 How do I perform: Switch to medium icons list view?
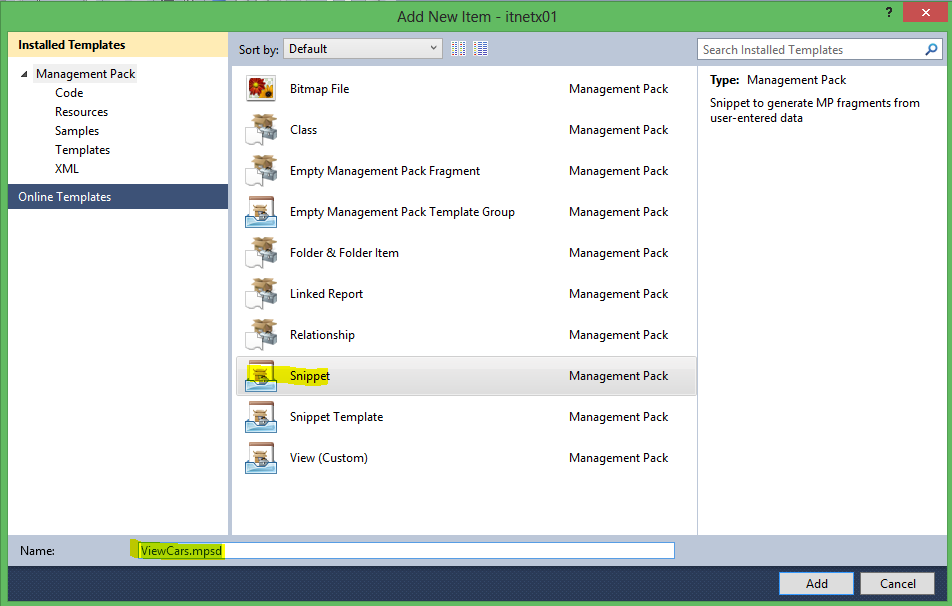(481, 48)
